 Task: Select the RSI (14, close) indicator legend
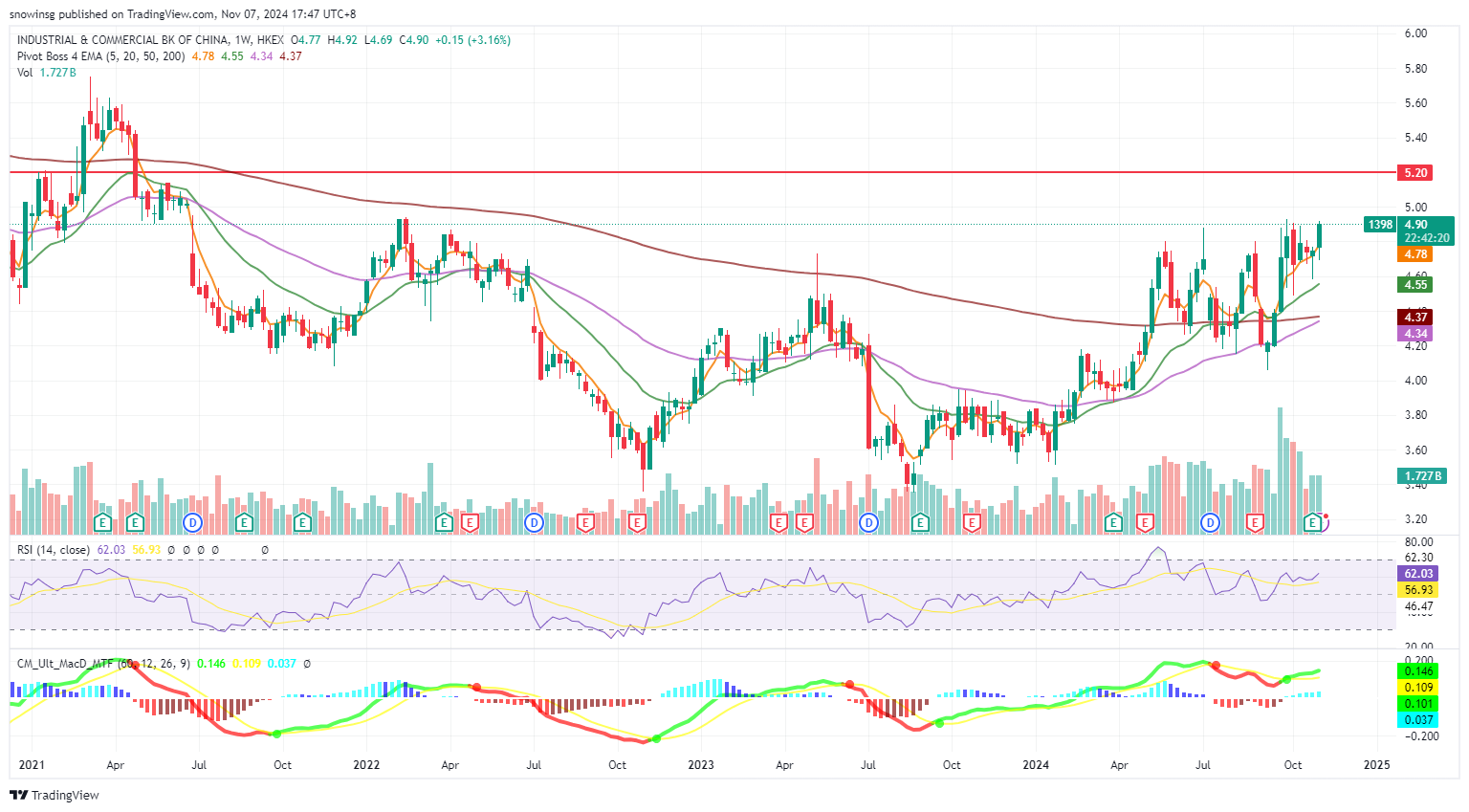54,550
